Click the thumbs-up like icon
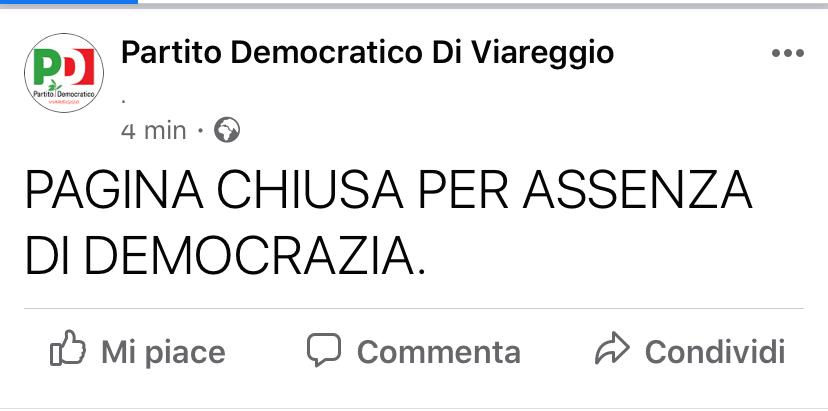This screenshot has width=828, height=411. (68, 348)
